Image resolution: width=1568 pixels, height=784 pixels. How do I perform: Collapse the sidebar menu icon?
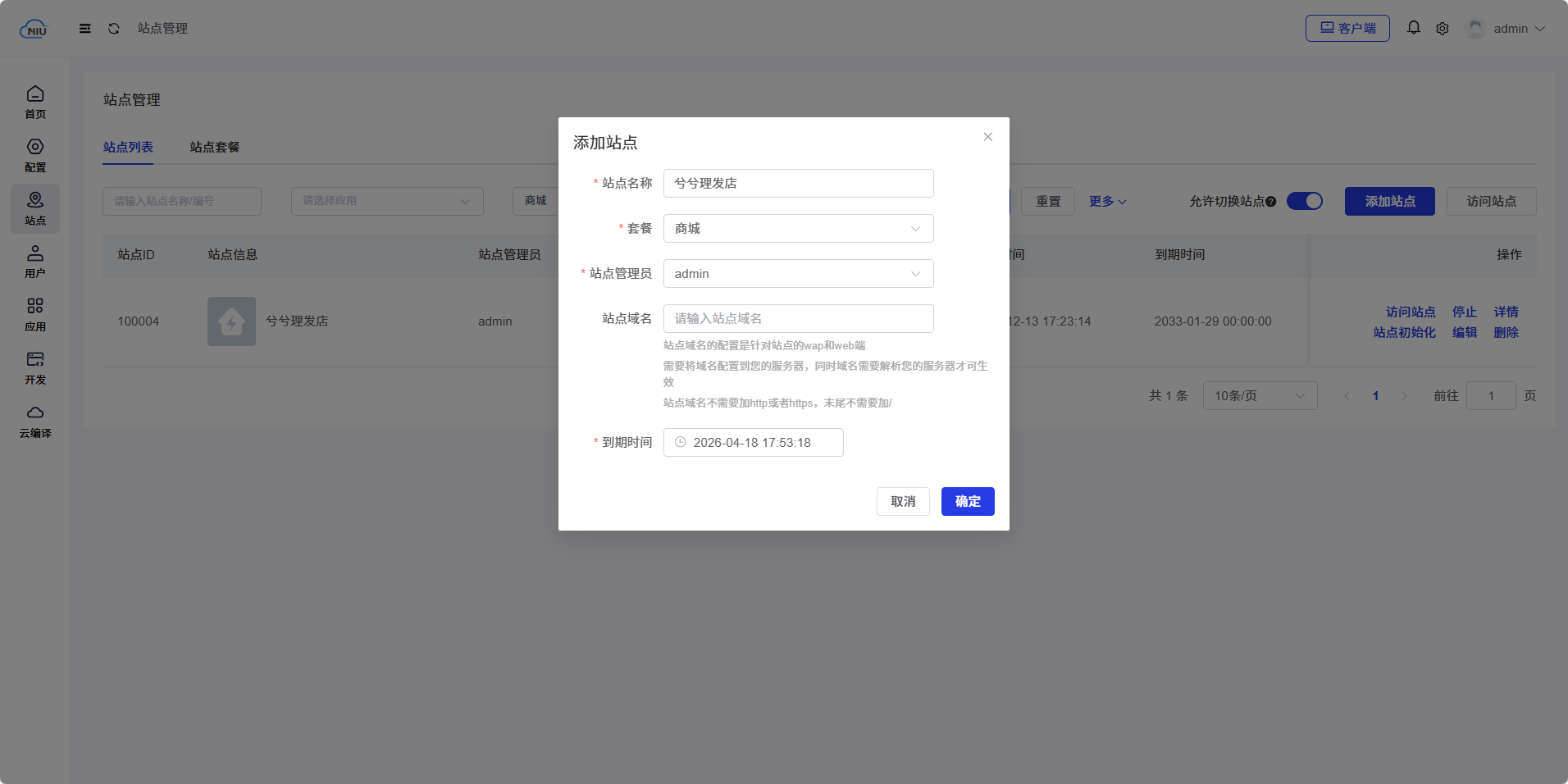click(85, 29)
